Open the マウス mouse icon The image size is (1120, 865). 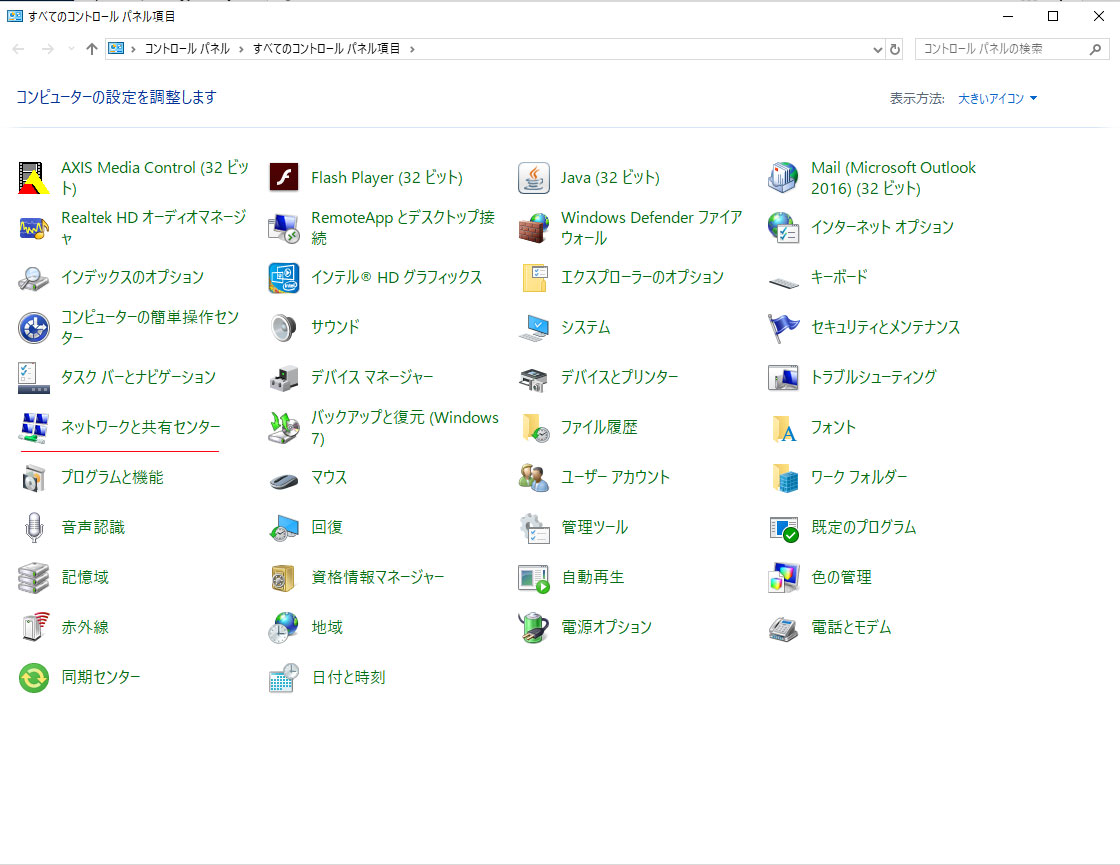284,479
